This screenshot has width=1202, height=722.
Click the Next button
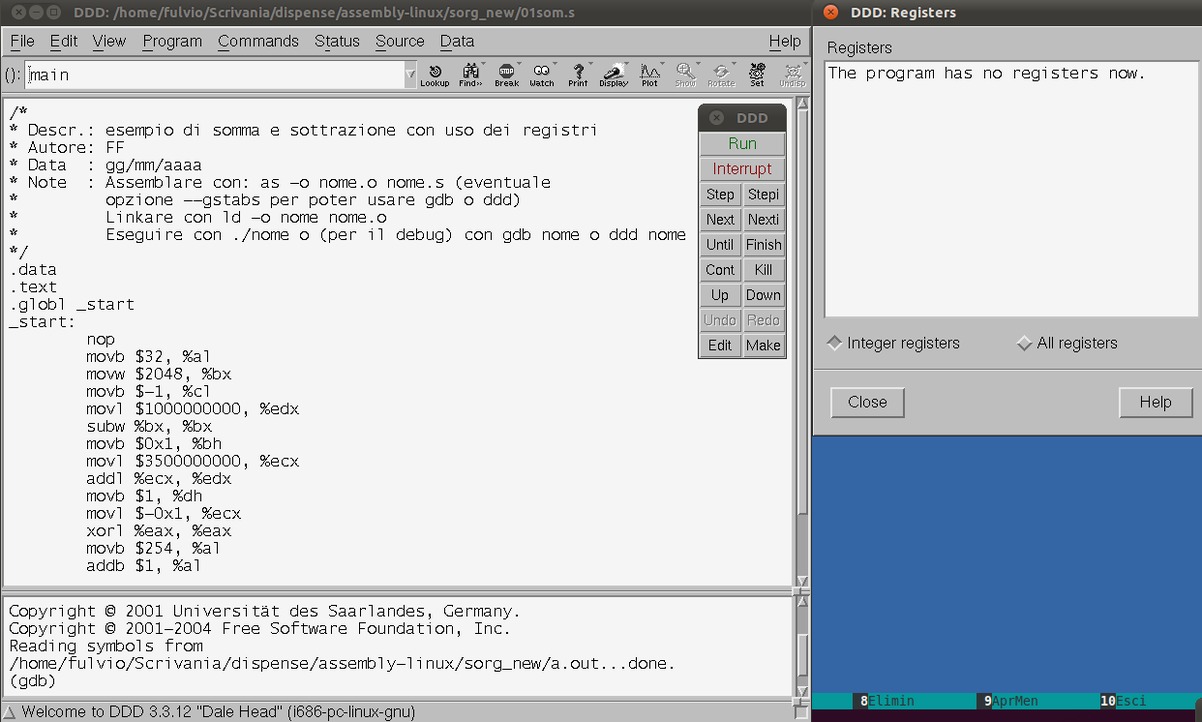pos(720,219)
